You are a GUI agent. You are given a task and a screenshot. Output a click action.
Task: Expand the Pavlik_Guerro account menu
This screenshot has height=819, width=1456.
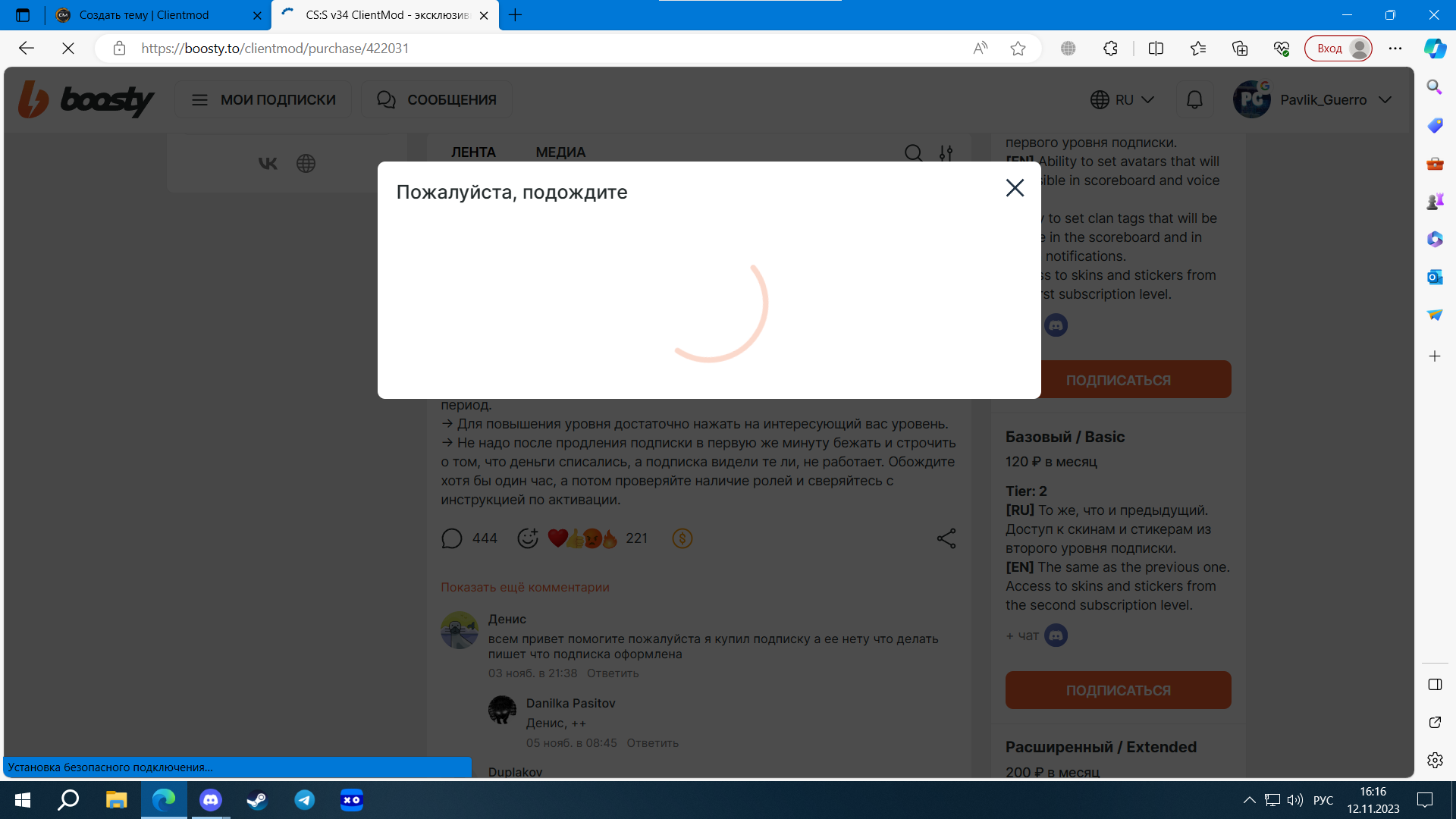(x=1313, y=100)
